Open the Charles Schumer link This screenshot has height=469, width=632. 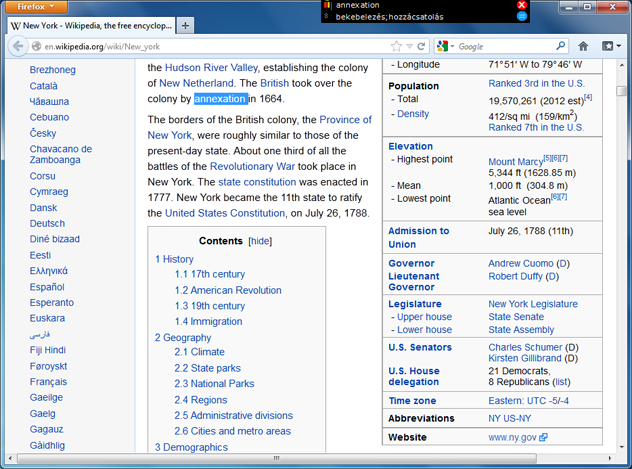click(x=525, y=347)
